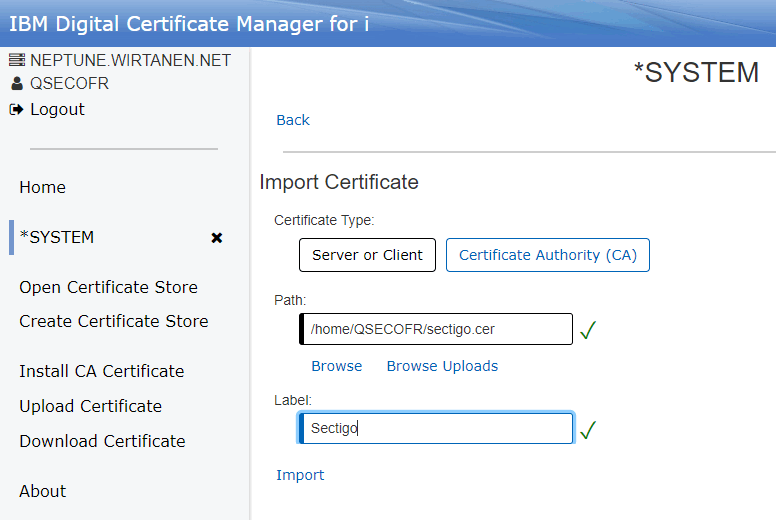The width and height of the screenshot is (776, 520).
Task: Click the Certificate Type: label
Action: click(324, 220)
